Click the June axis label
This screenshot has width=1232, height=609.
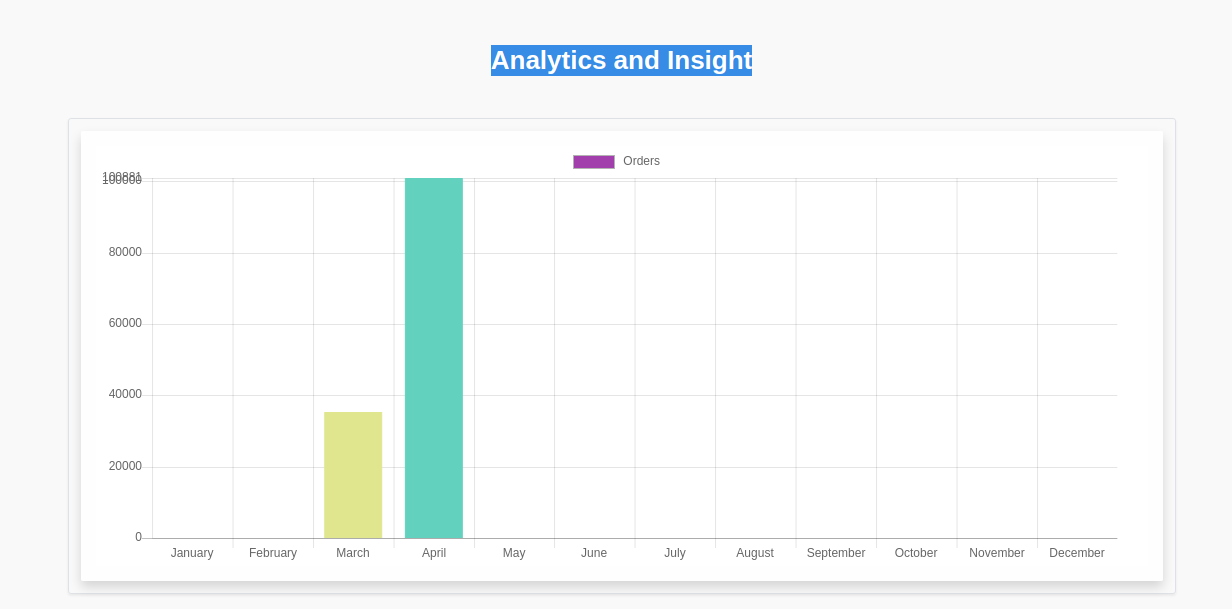594,553
